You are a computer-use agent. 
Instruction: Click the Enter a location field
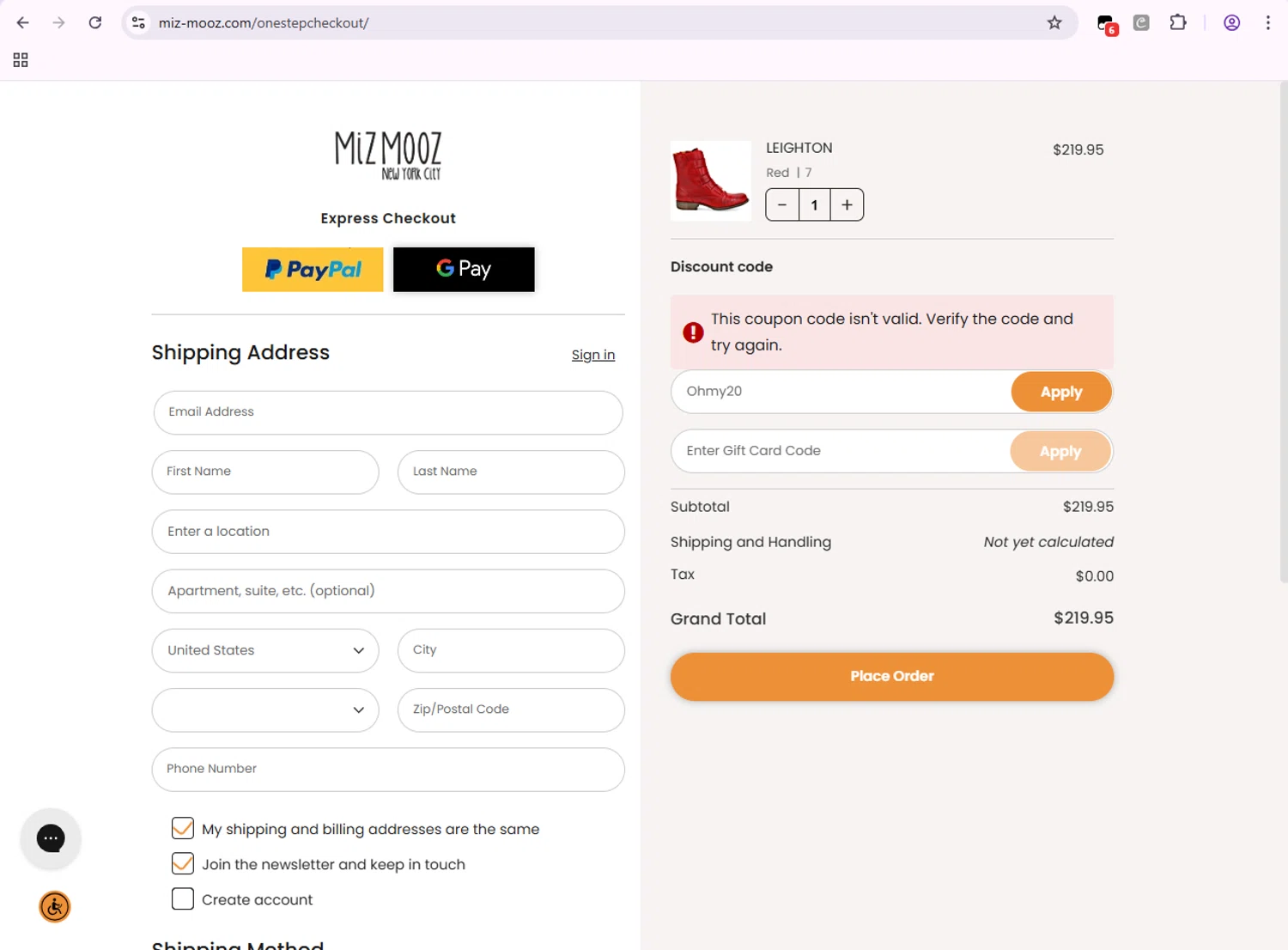click(x=388, y=532)
